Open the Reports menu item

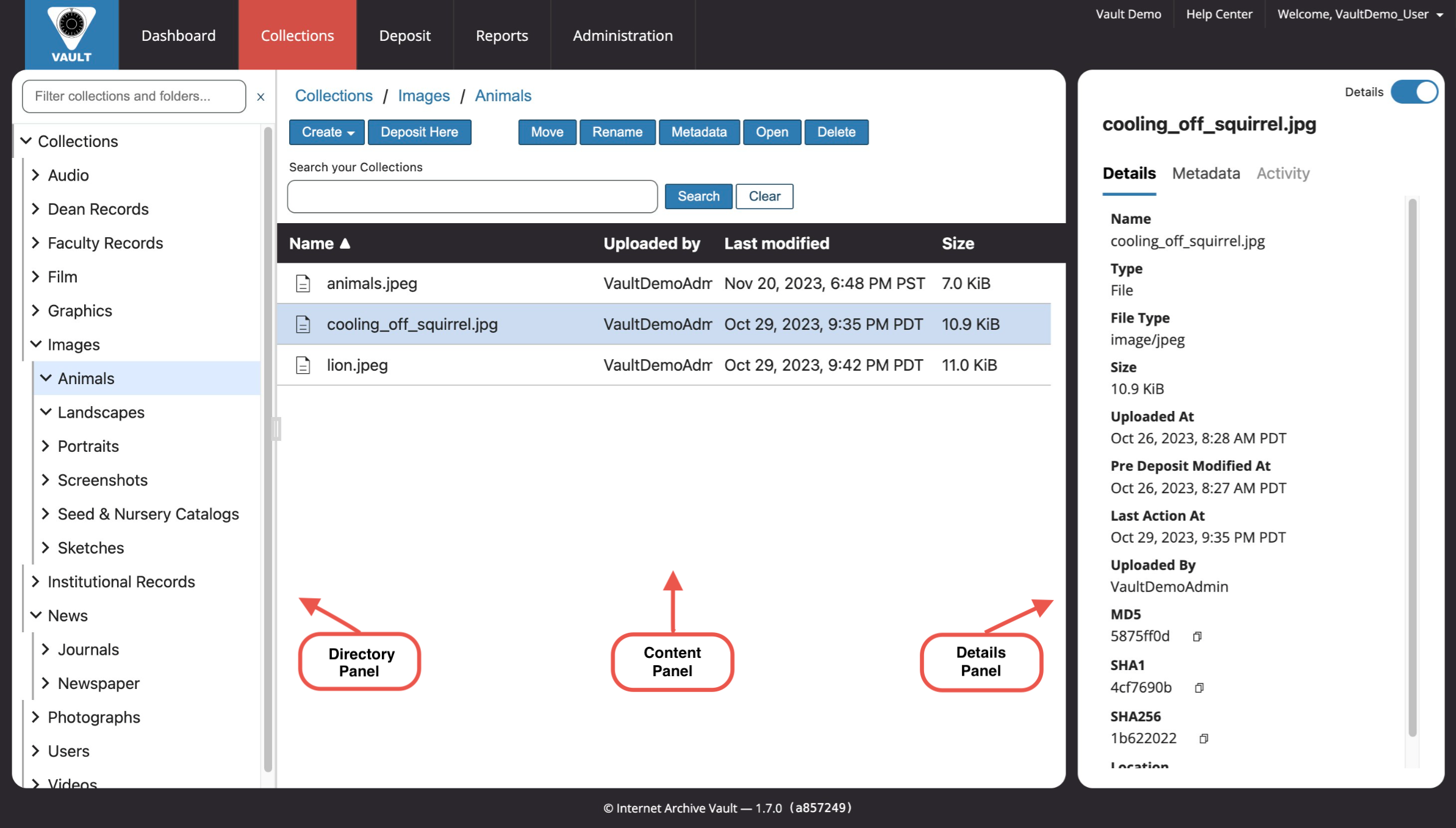(x=501, y=35)
